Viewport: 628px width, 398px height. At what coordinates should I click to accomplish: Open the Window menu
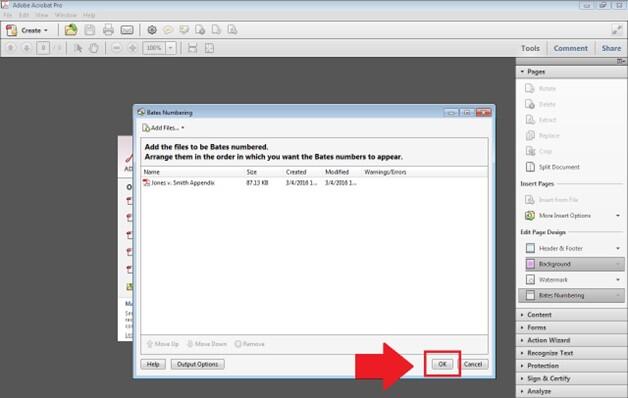tap(65, 15)
